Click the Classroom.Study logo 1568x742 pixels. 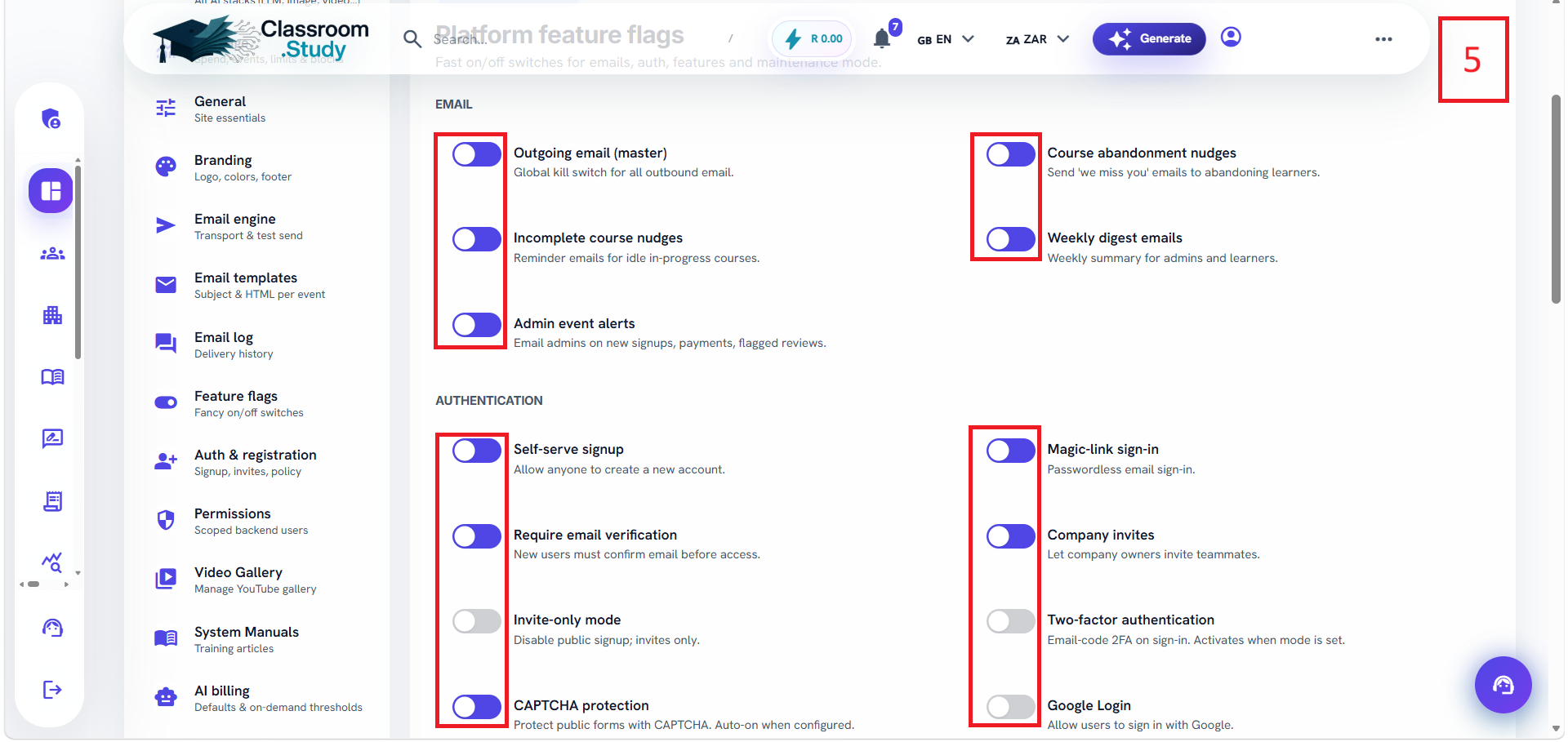[261, 39]
